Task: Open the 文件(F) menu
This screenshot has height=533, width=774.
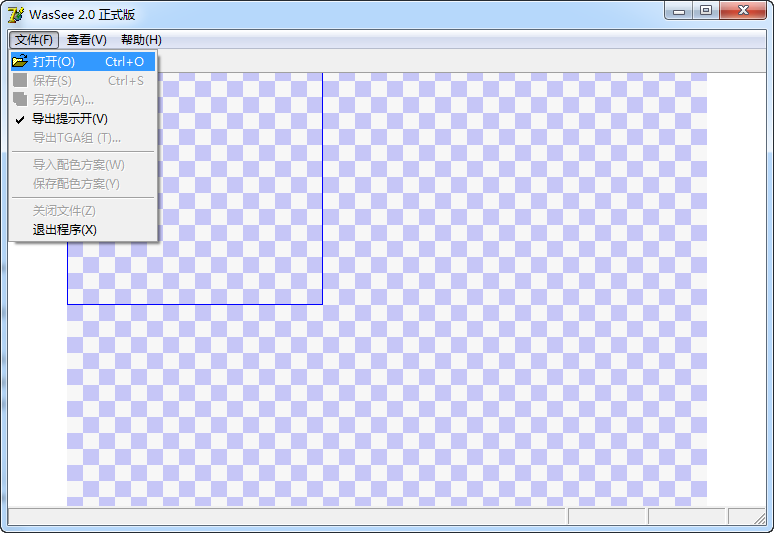Action: click(x=34, y=40)
